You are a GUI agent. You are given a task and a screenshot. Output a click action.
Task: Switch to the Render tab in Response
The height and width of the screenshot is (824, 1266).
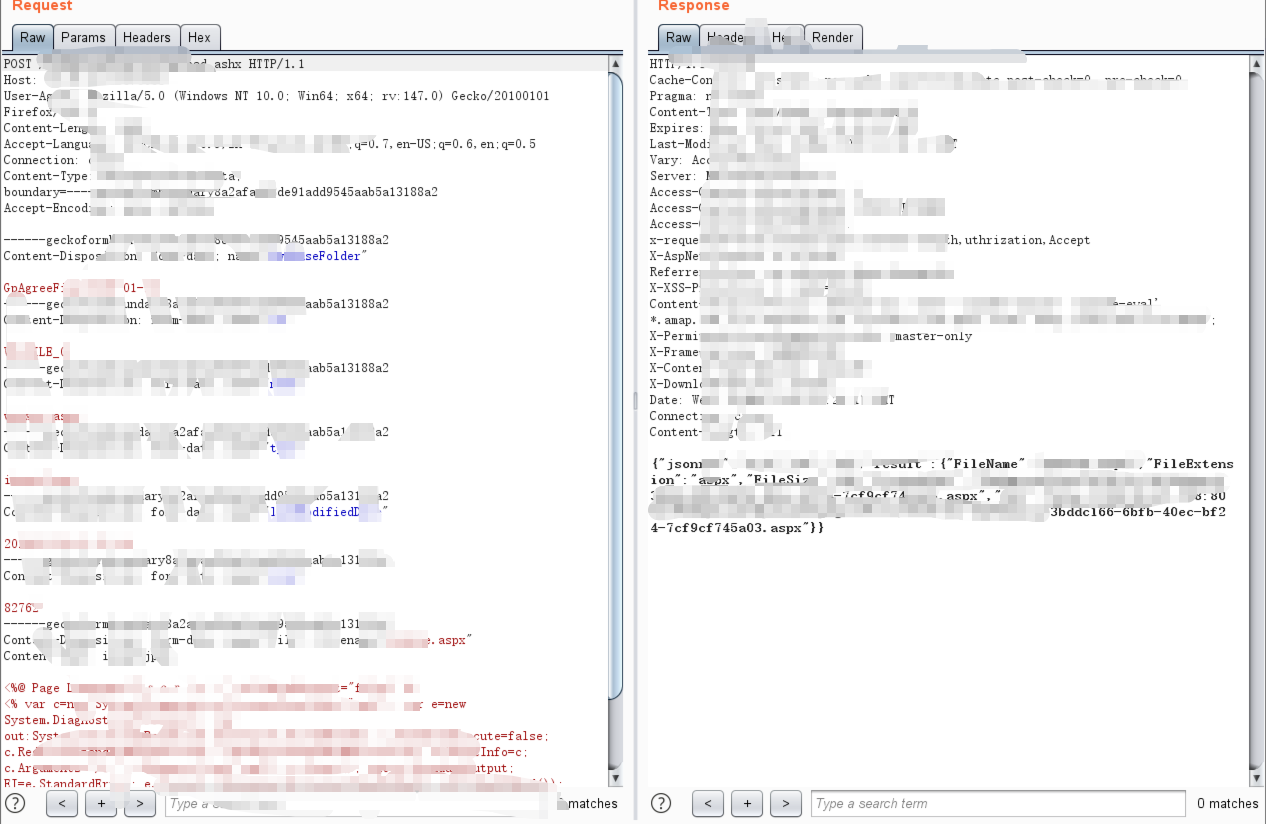point(833,38)
